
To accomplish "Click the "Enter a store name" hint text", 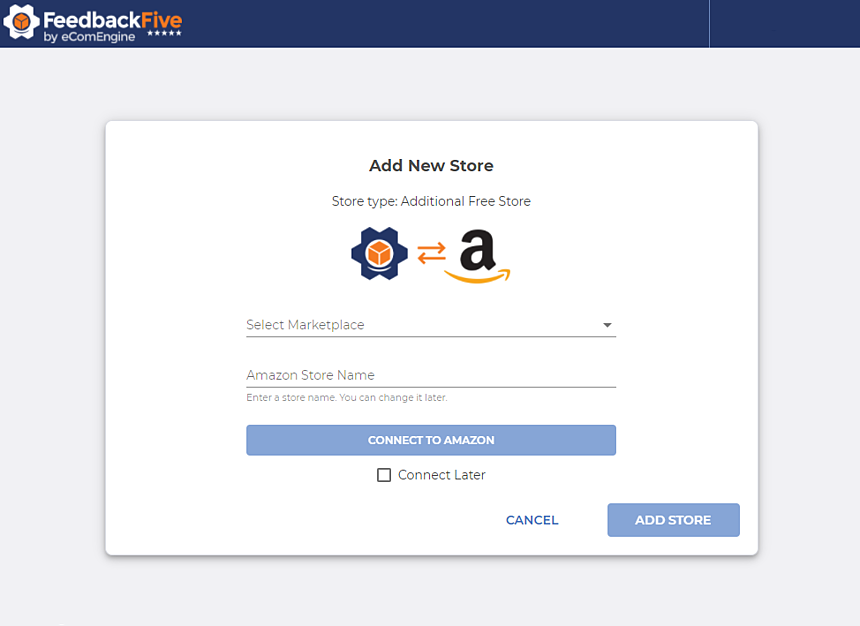I will [346, 398].
